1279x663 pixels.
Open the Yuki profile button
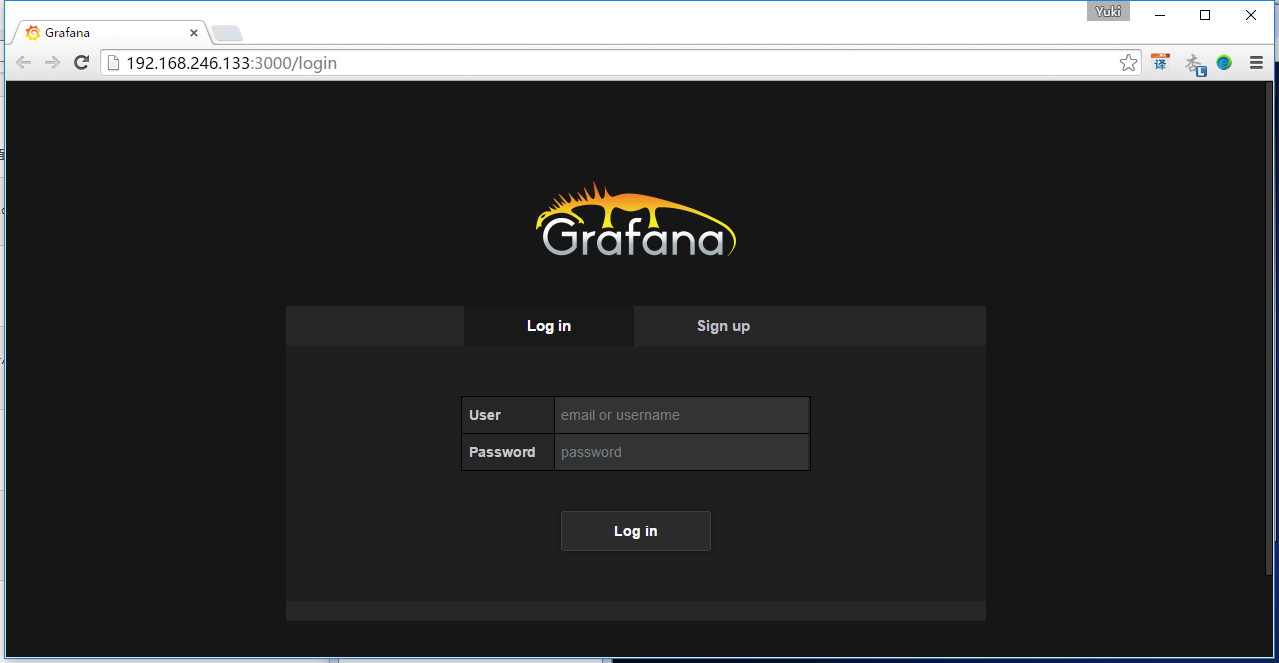tap(1108, 12)
